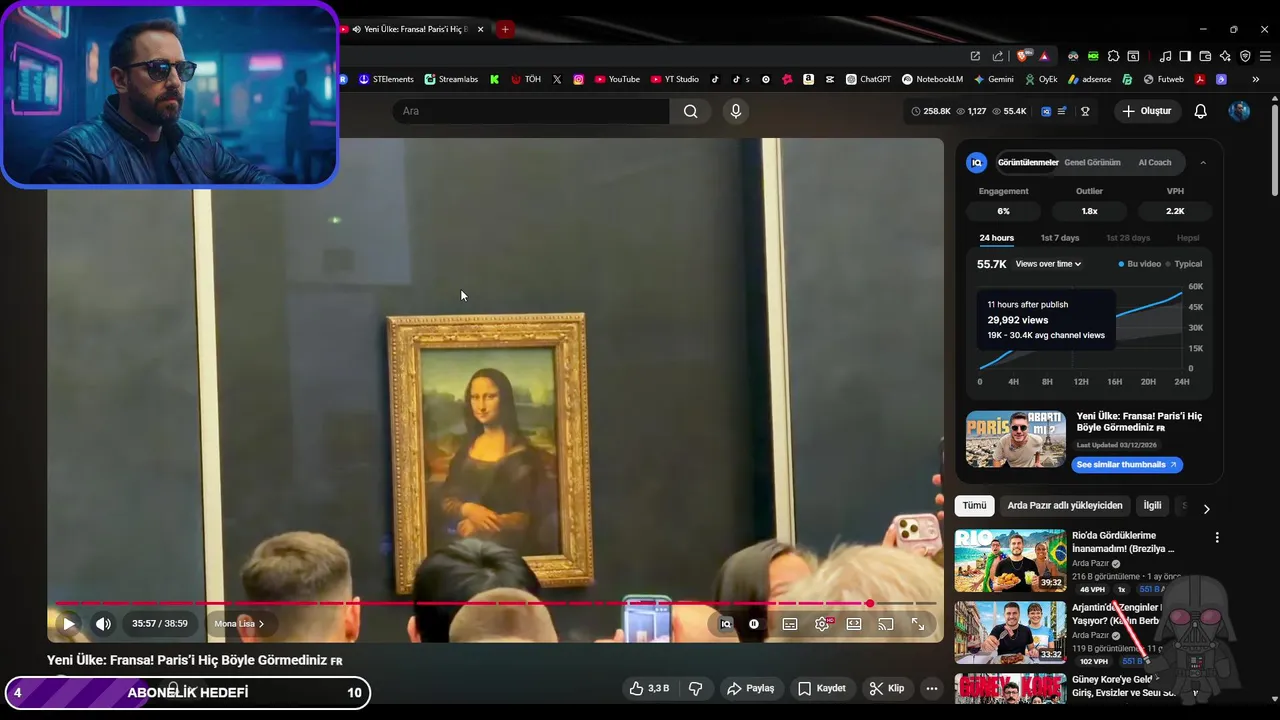The width and height of the screenshot is (1280, 720).
Task: Open the Streamlabs bookmark
Action: (451, 79)
